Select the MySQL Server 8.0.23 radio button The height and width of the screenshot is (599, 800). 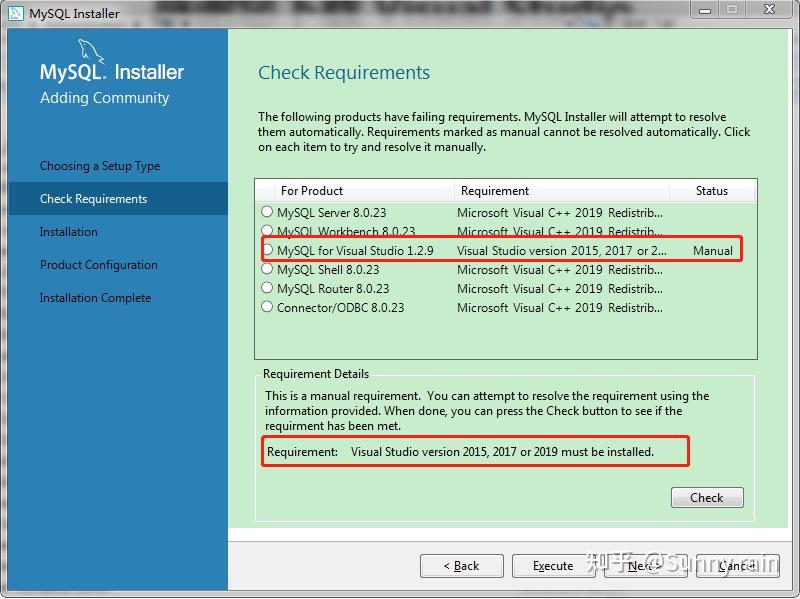click(x=266, y=212)
